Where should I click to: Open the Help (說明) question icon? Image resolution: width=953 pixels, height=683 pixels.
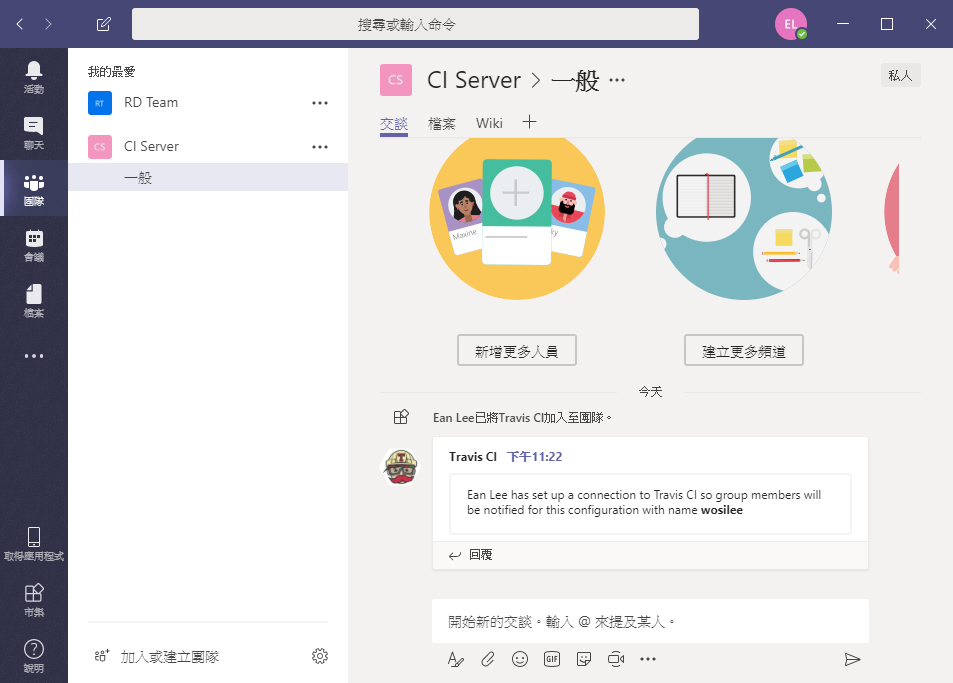[33, 656]
